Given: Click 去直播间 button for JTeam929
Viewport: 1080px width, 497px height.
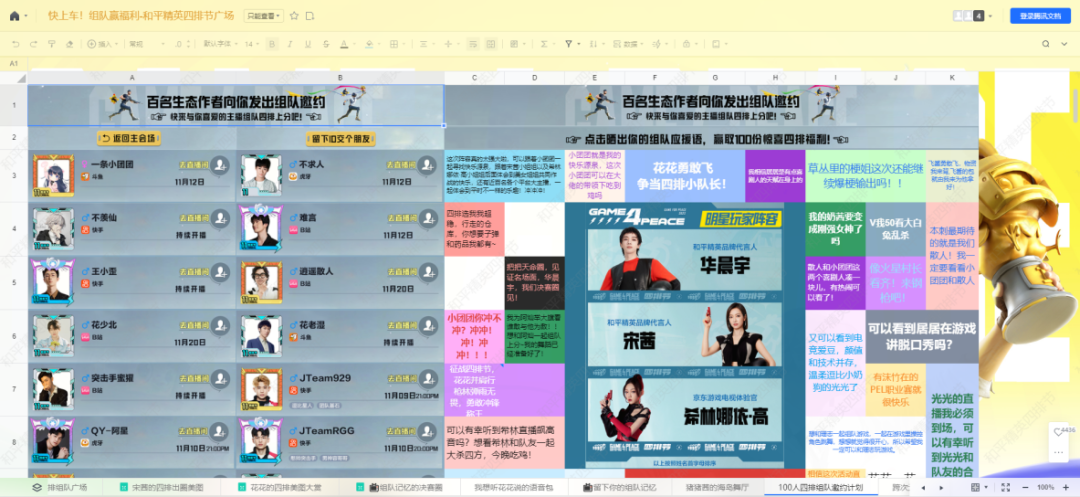Looking at the screenshot, I should [x=400, y=378].
